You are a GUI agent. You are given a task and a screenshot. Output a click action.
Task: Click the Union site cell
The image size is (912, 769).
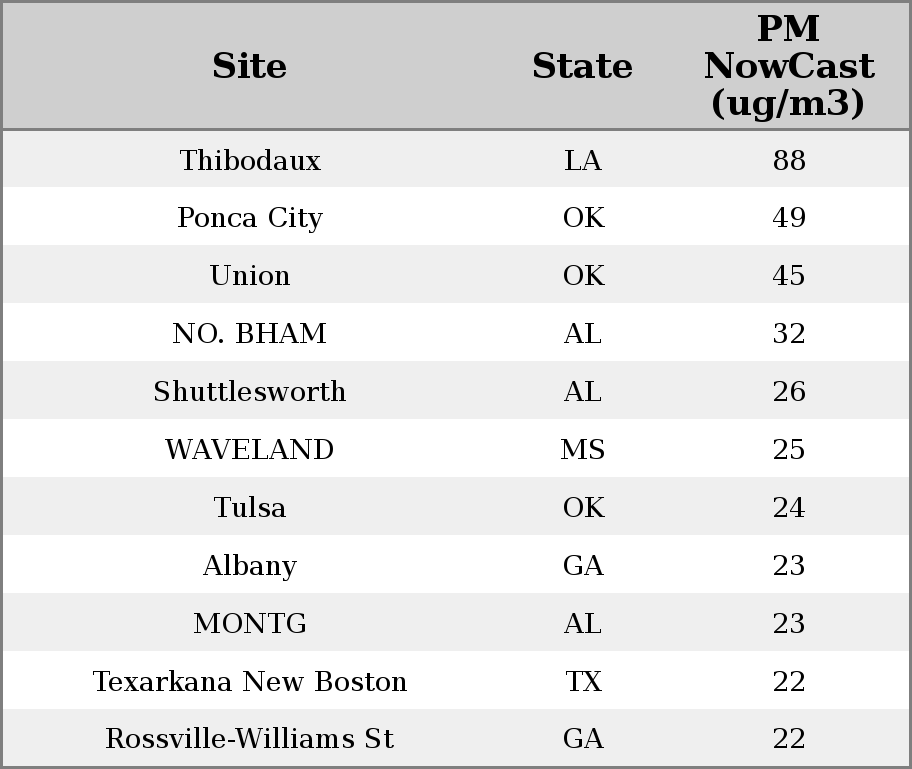point(250,276)
